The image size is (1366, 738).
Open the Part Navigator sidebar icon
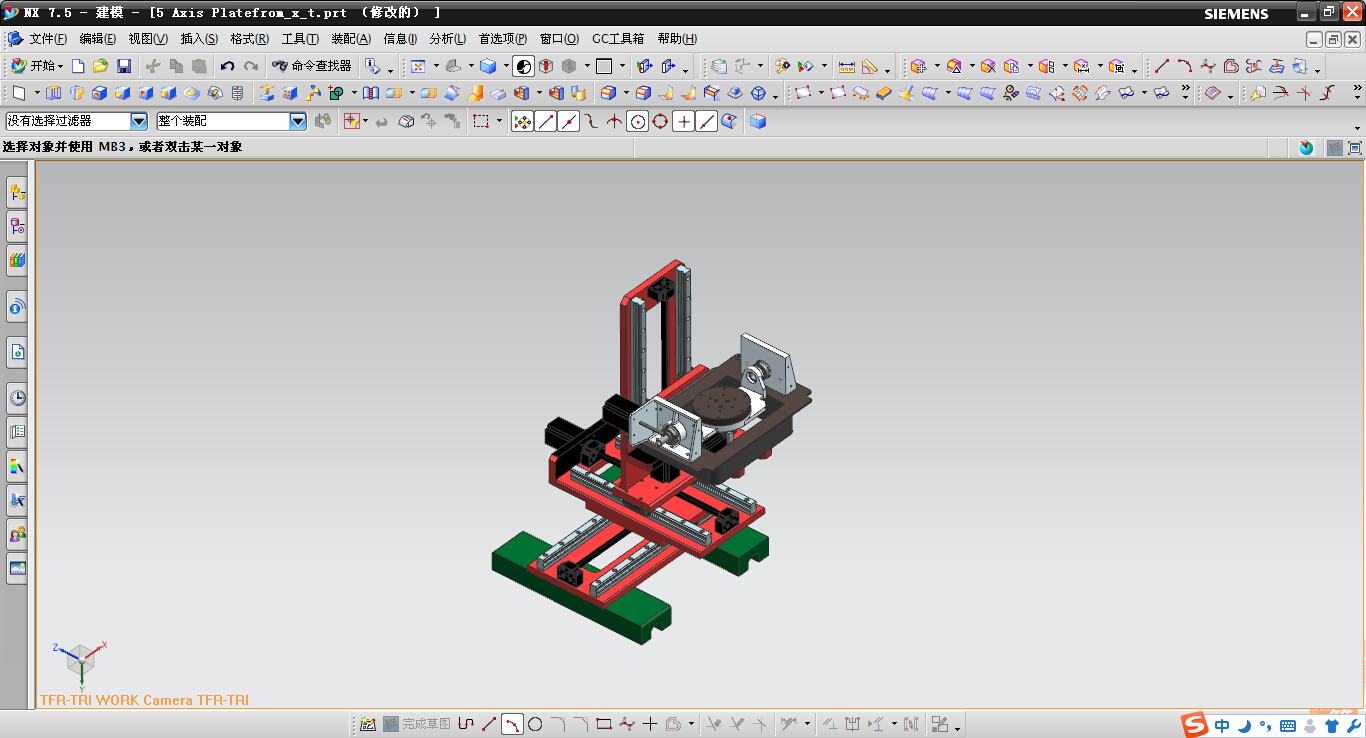[17, 226]
